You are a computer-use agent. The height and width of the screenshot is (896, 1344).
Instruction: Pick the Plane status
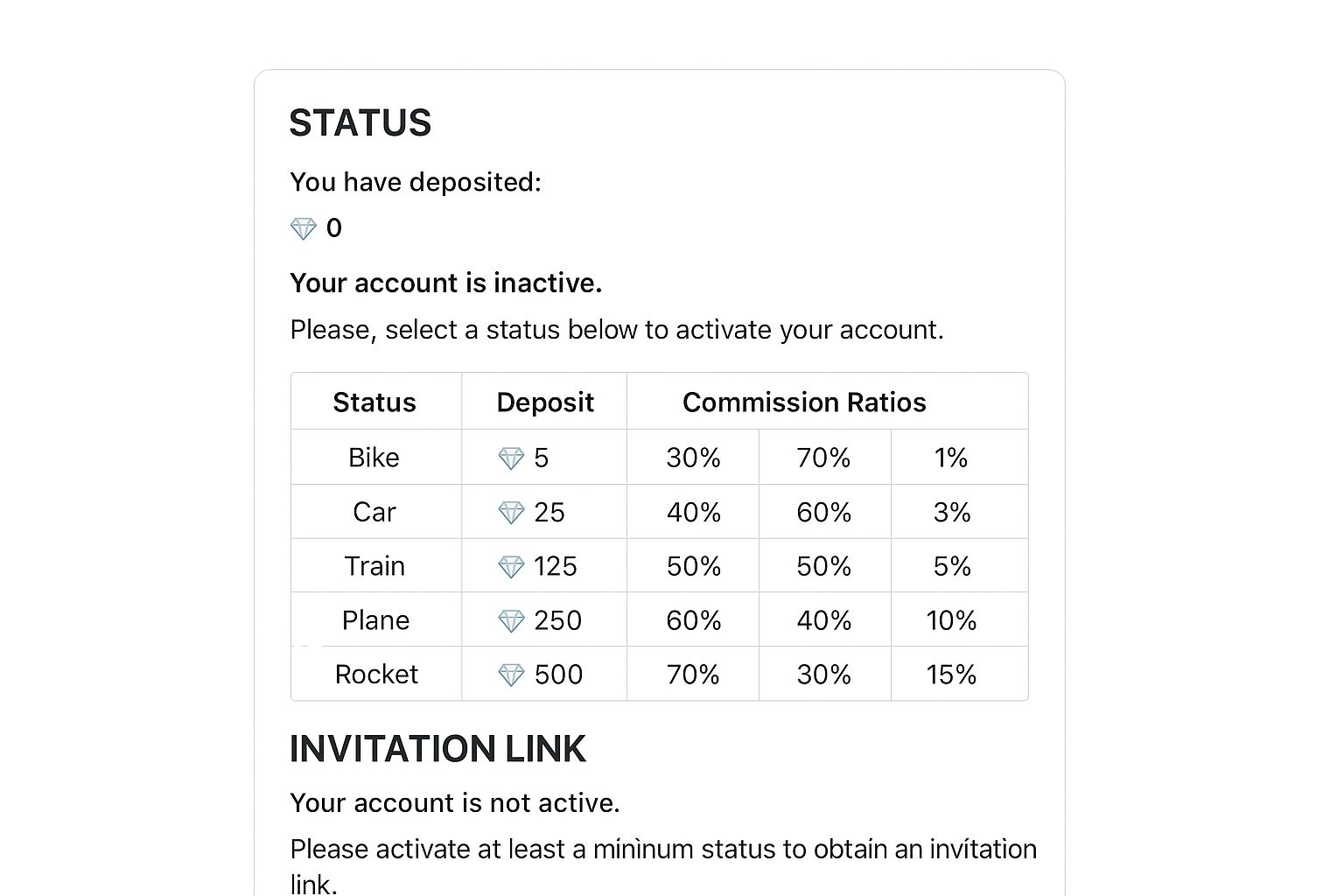(x=375, y=620)
